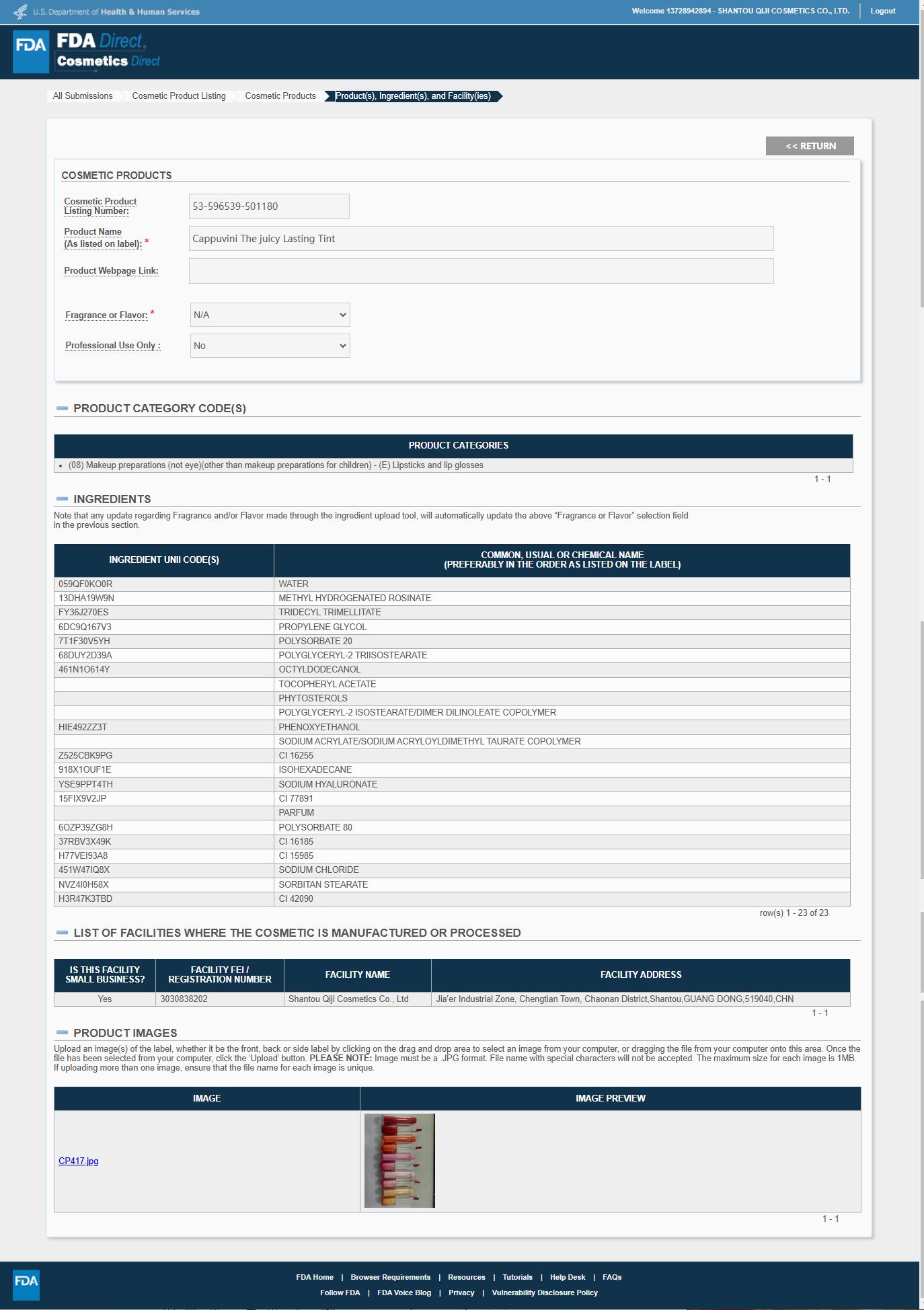Open the CP417.jpg image link
Screen dimensions: 924x1310
point(78,1161)
